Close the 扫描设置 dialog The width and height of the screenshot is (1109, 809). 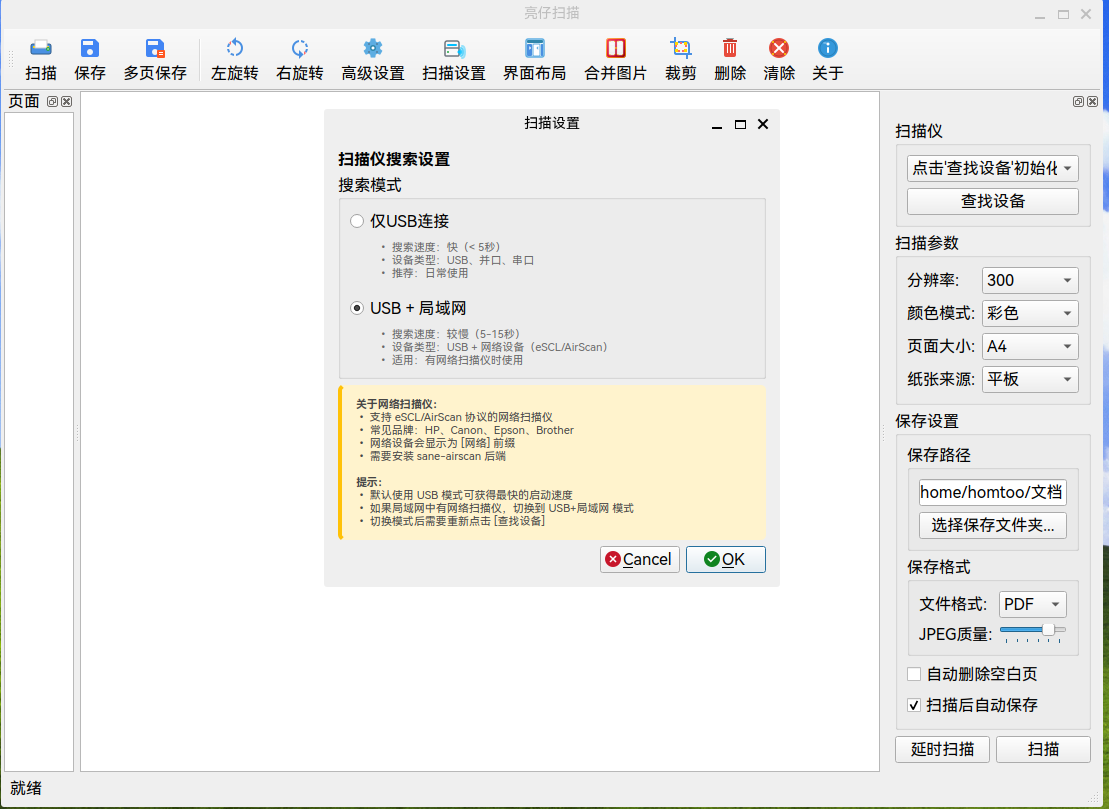tap(762, 124)
